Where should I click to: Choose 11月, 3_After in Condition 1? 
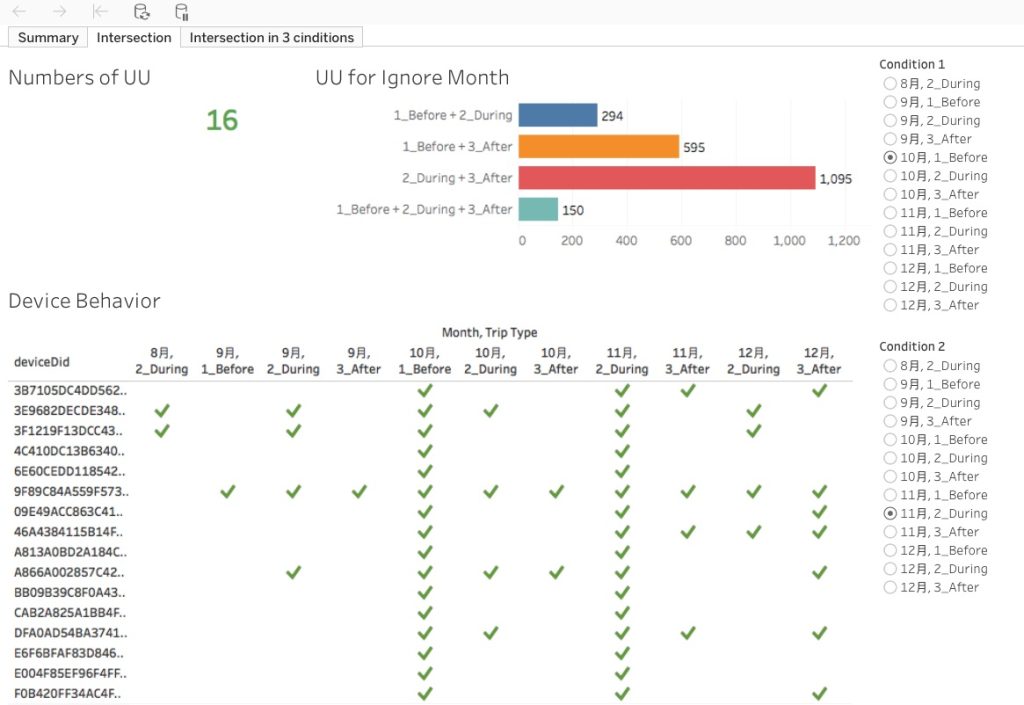(931, 249)
